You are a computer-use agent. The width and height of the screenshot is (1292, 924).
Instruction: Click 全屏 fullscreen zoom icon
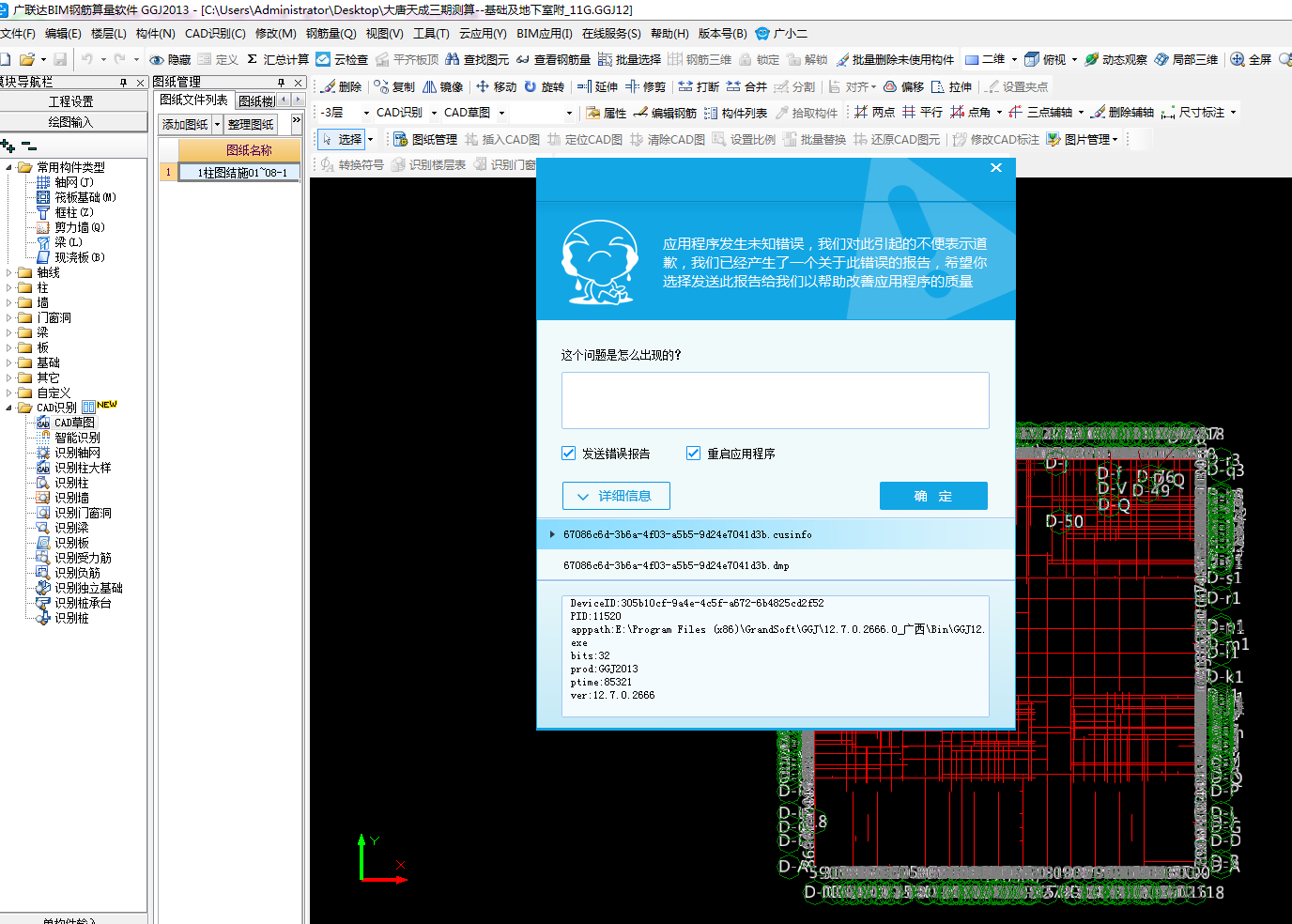[x=1238, y=59]
